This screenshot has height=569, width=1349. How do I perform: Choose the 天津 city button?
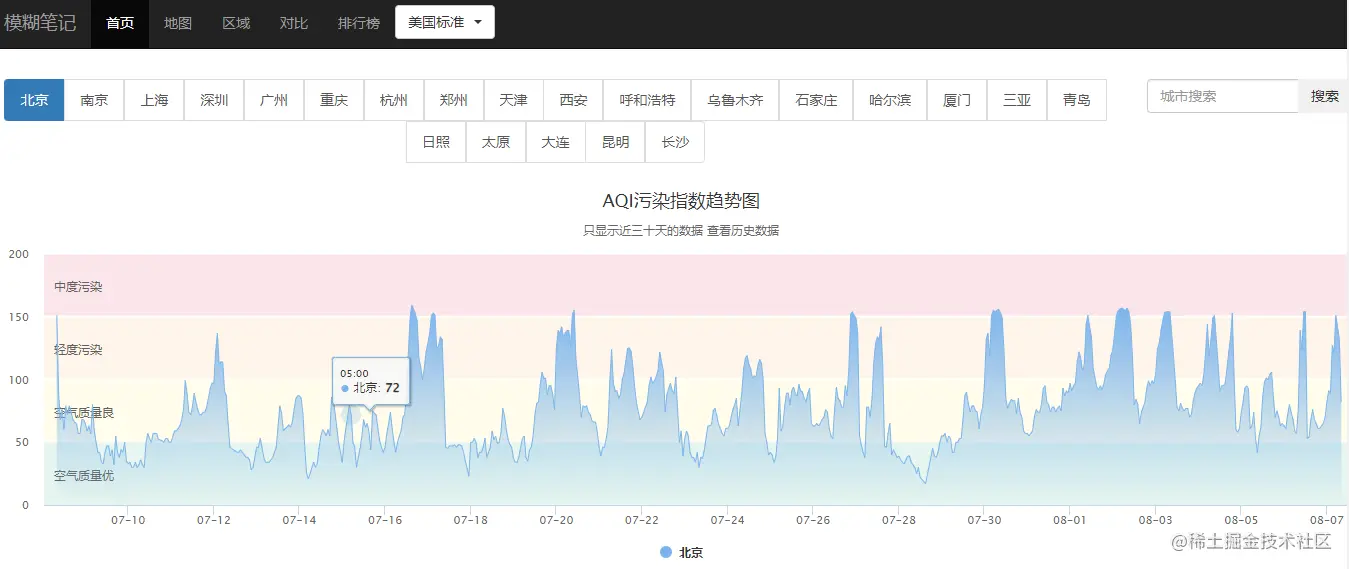click(x=514, y=100)
